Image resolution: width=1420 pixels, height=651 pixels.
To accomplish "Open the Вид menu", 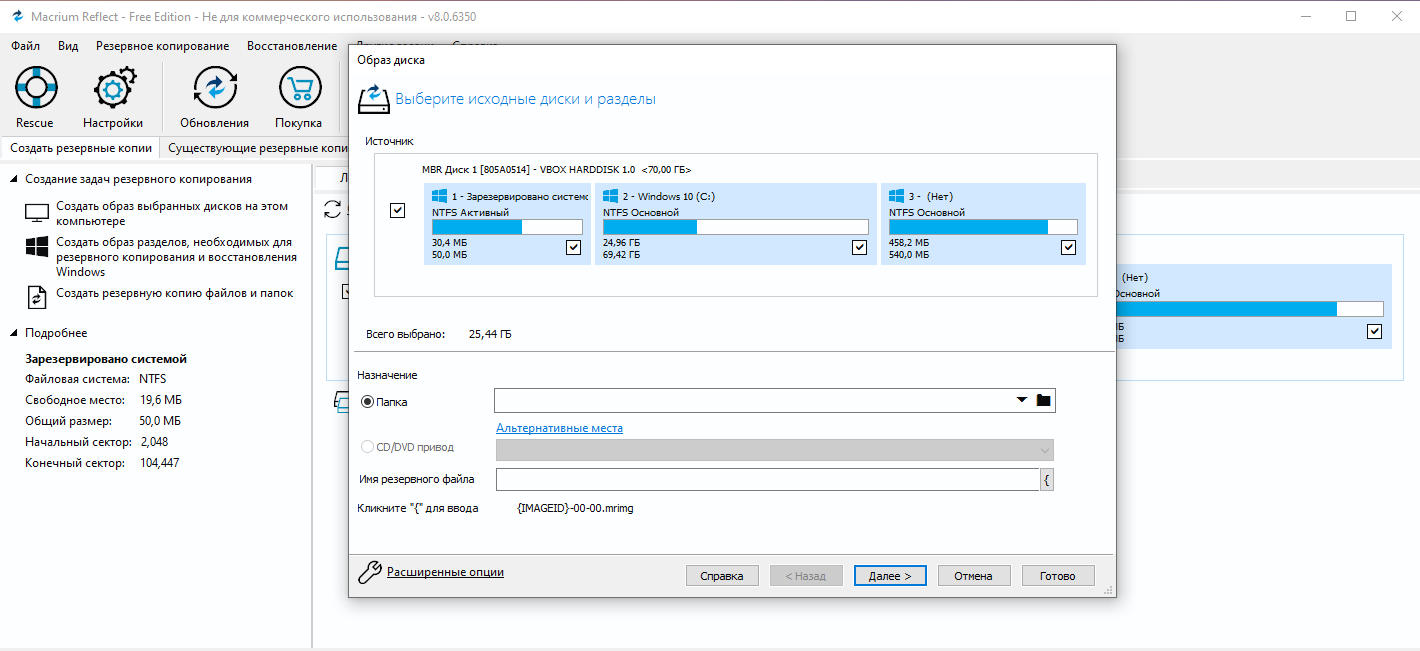I will pyautogui.click(x=68, y=46).
